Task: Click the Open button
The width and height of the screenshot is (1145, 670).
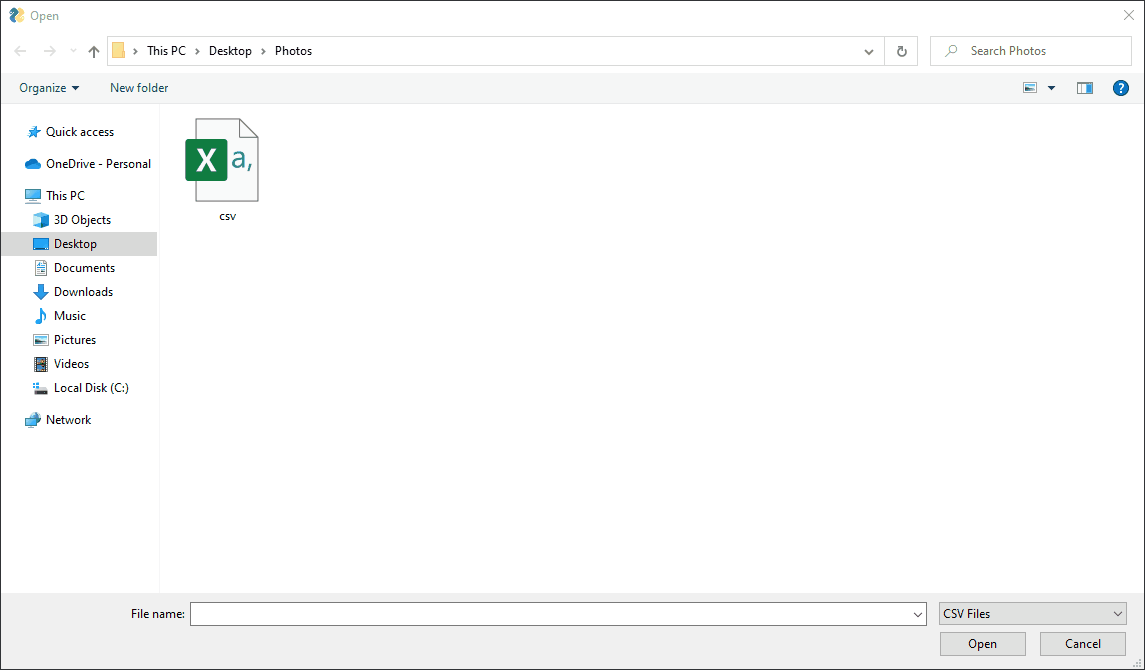Action: [982, 644]
